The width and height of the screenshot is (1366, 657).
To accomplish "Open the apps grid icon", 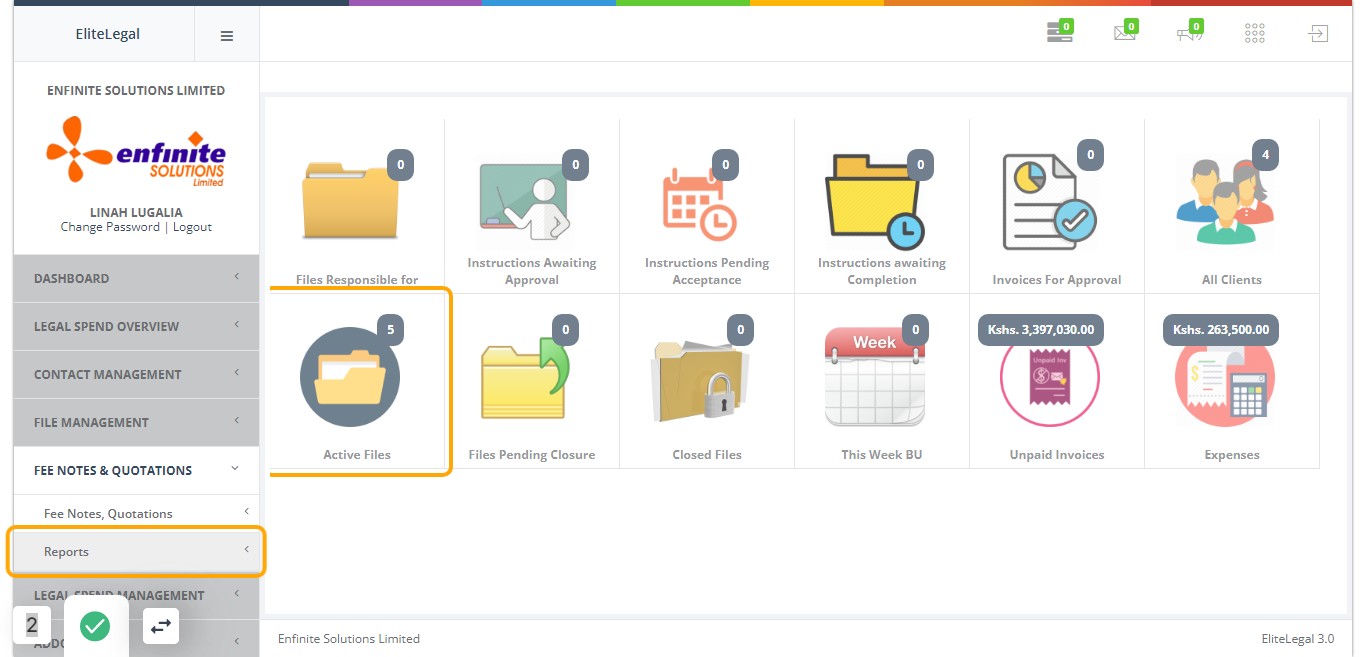I will [x=1255, y=34].
